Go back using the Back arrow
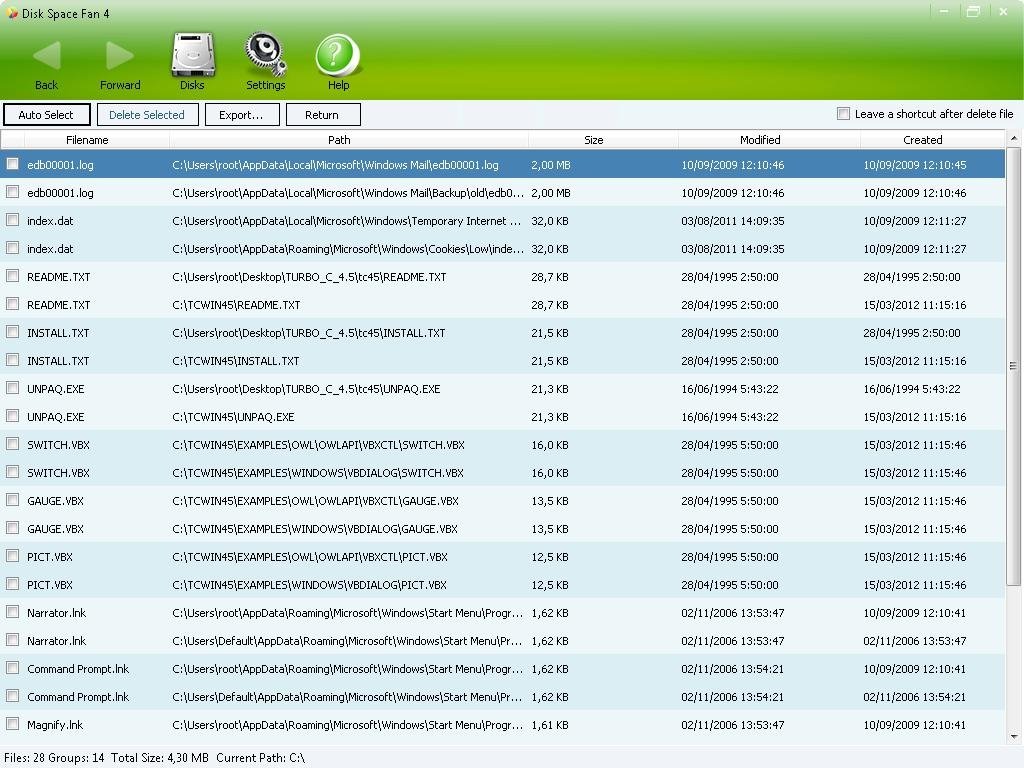This screenshot has height=768, width=1024. tap(46, 56)
